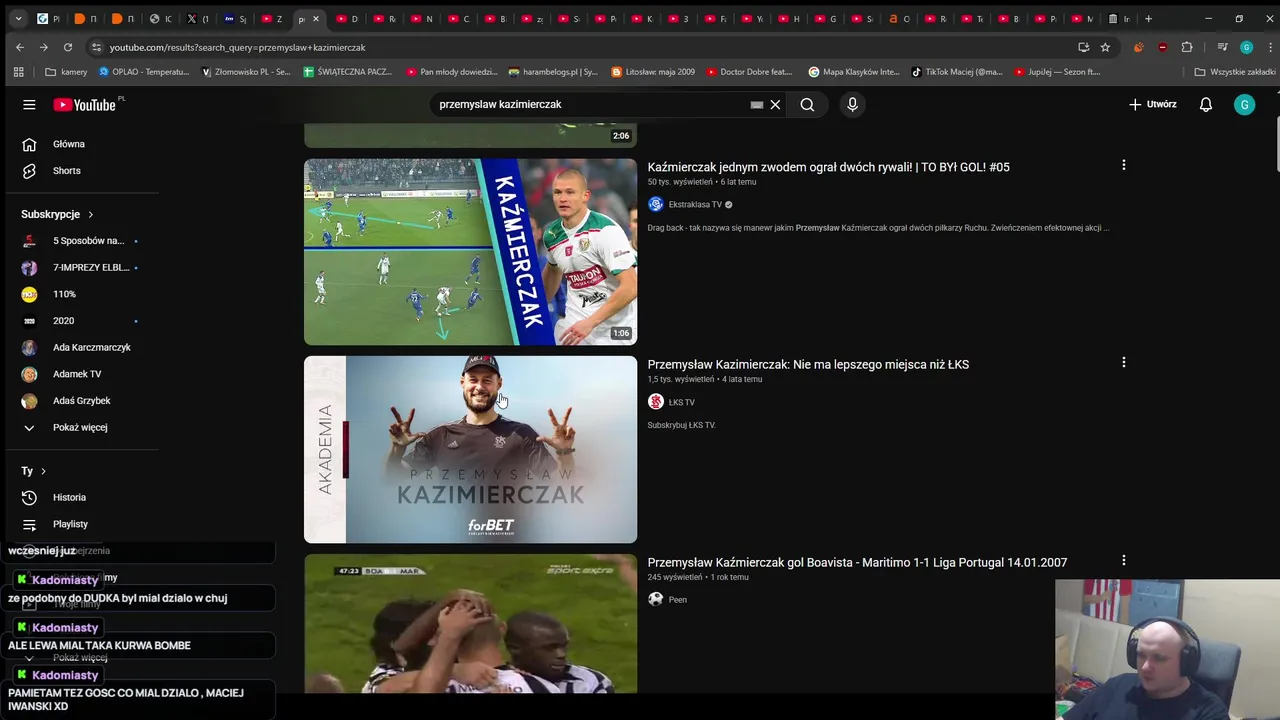Open the browser apps grid icon
Viewport: 1280px width, 720px height.
tap(18, 72)
